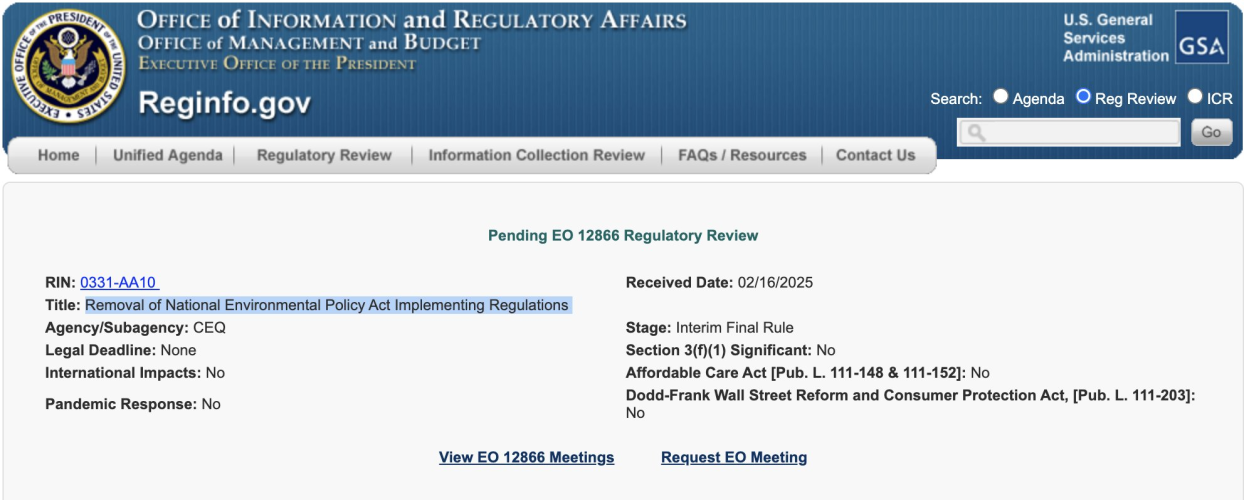Viewport: 1244px width, 500px height.
Task: Click the Request EO Meeting link
Action: pyautogui.click(x=733, y=458)
